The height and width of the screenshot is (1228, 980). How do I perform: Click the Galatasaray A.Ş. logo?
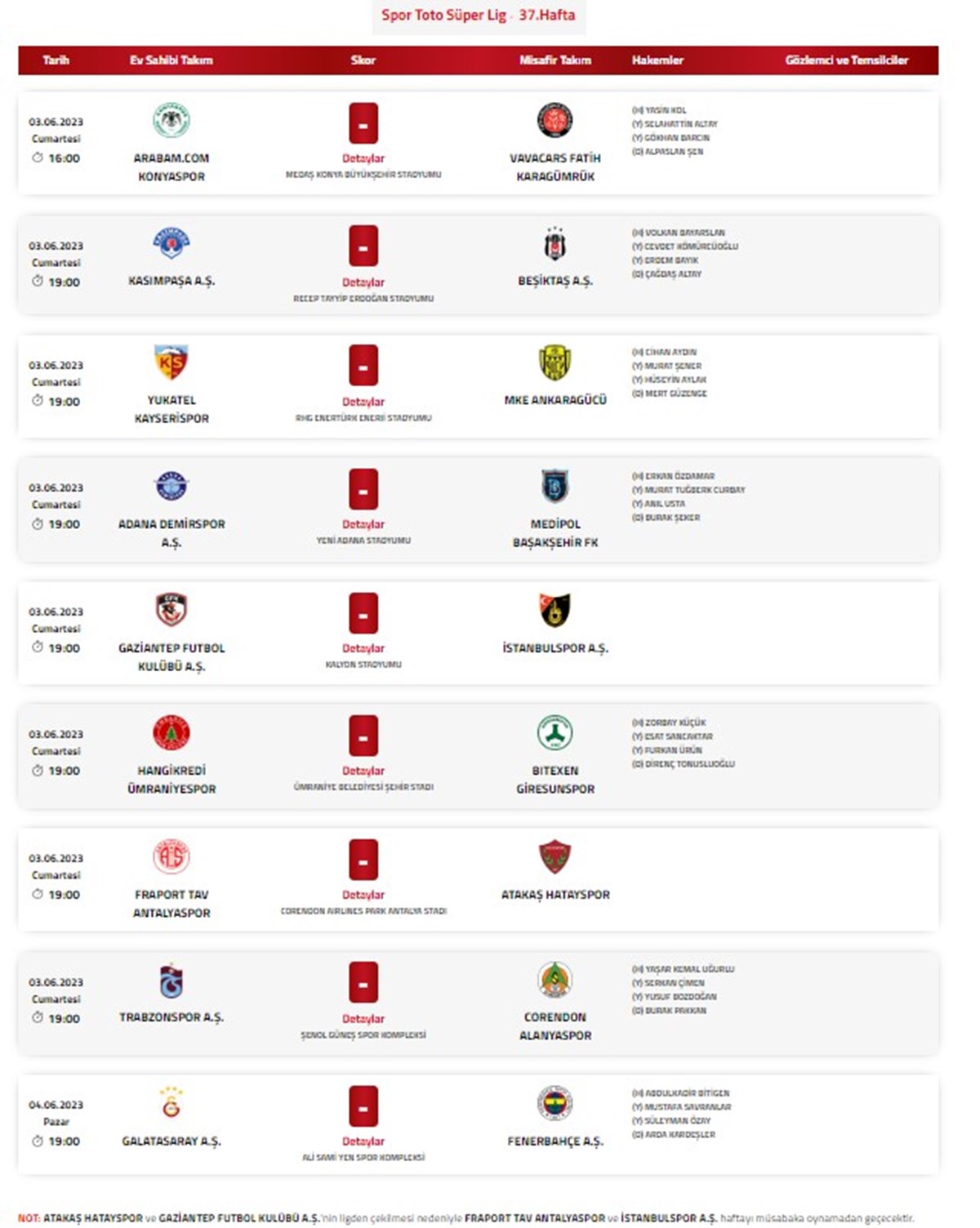pos(171,1102)
